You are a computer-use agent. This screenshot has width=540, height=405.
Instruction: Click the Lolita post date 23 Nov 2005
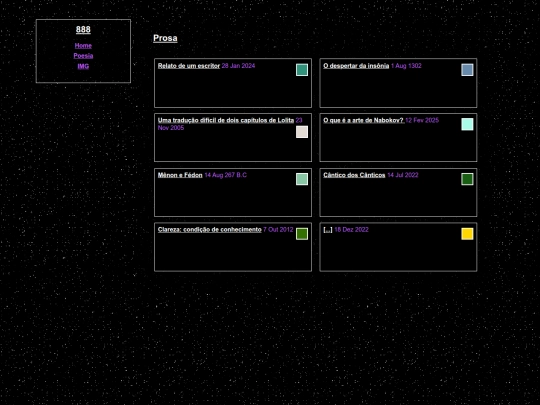tap(230, 124)
